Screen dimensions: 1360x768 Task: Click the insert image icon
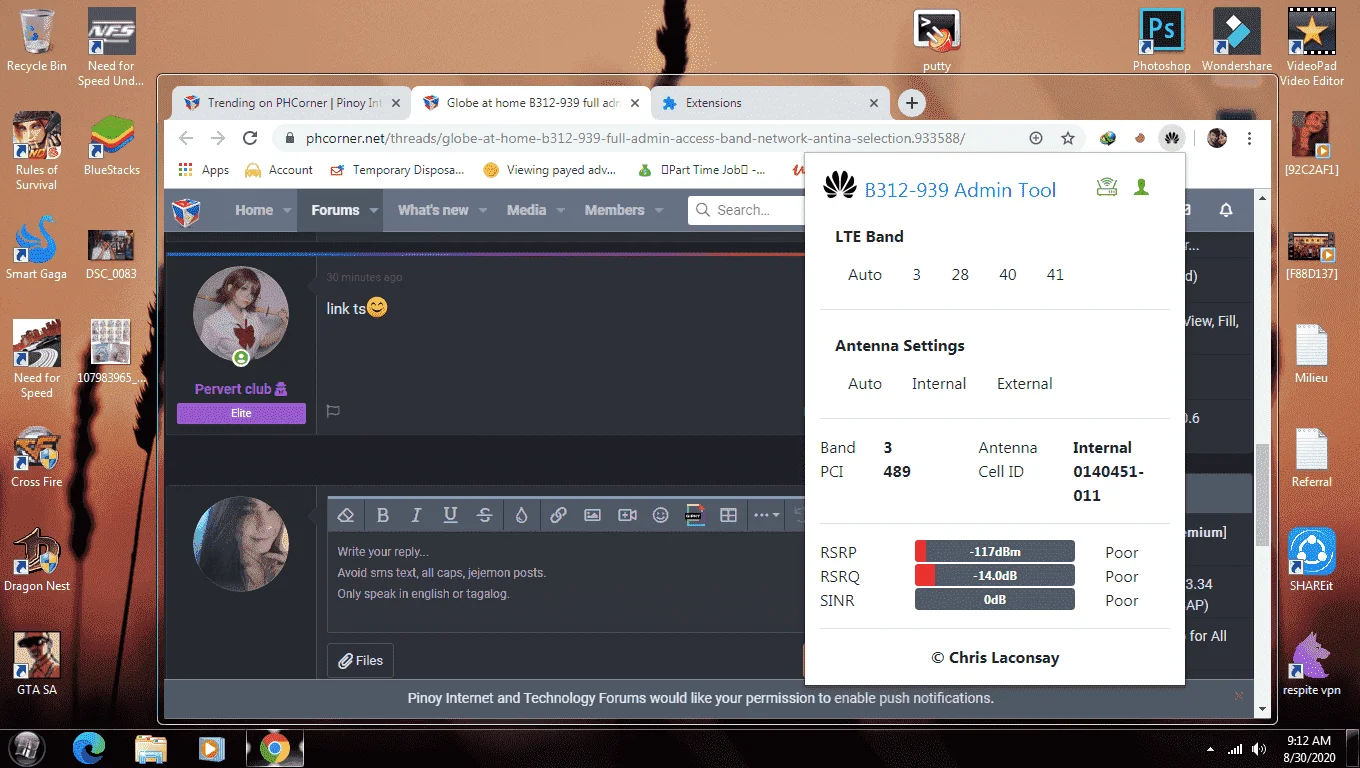(592, 515)
